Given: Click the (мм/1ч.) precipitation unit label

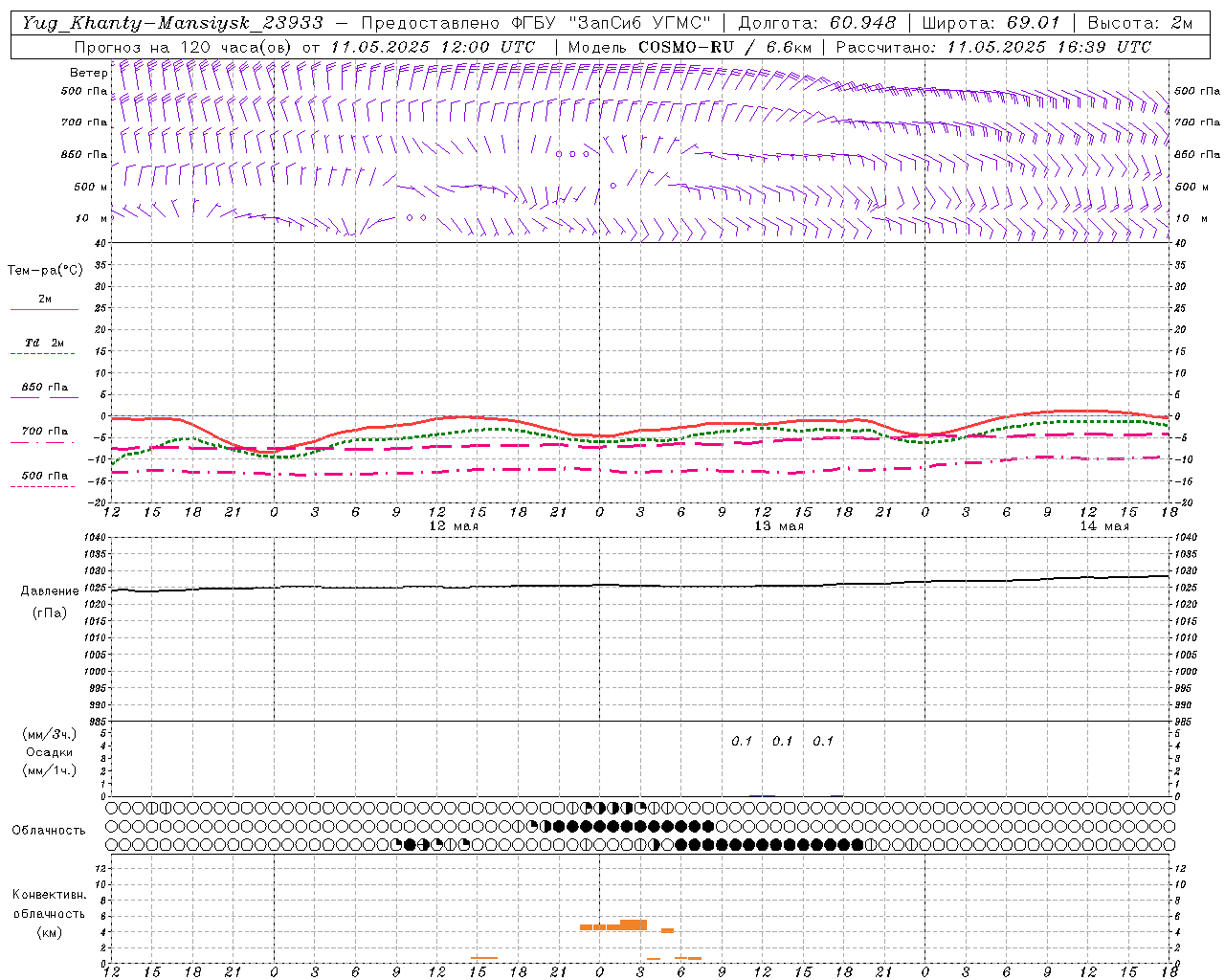Looking at the screenshot, I should pyautogui.click(x=50, y=770).
